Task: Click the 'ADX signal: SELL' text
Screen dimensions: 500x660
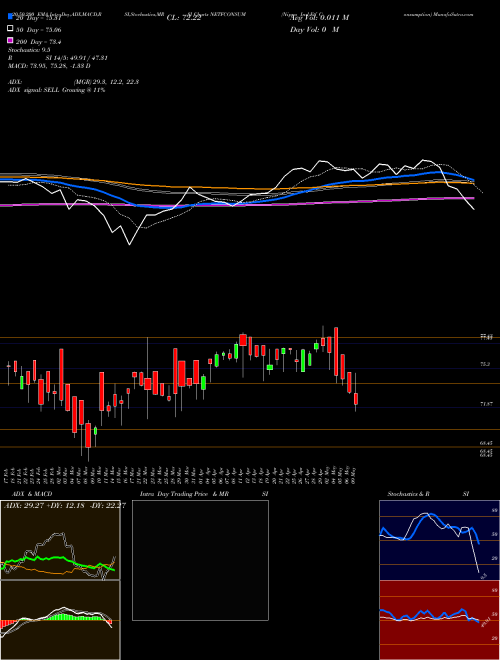Action: point(56,90)
